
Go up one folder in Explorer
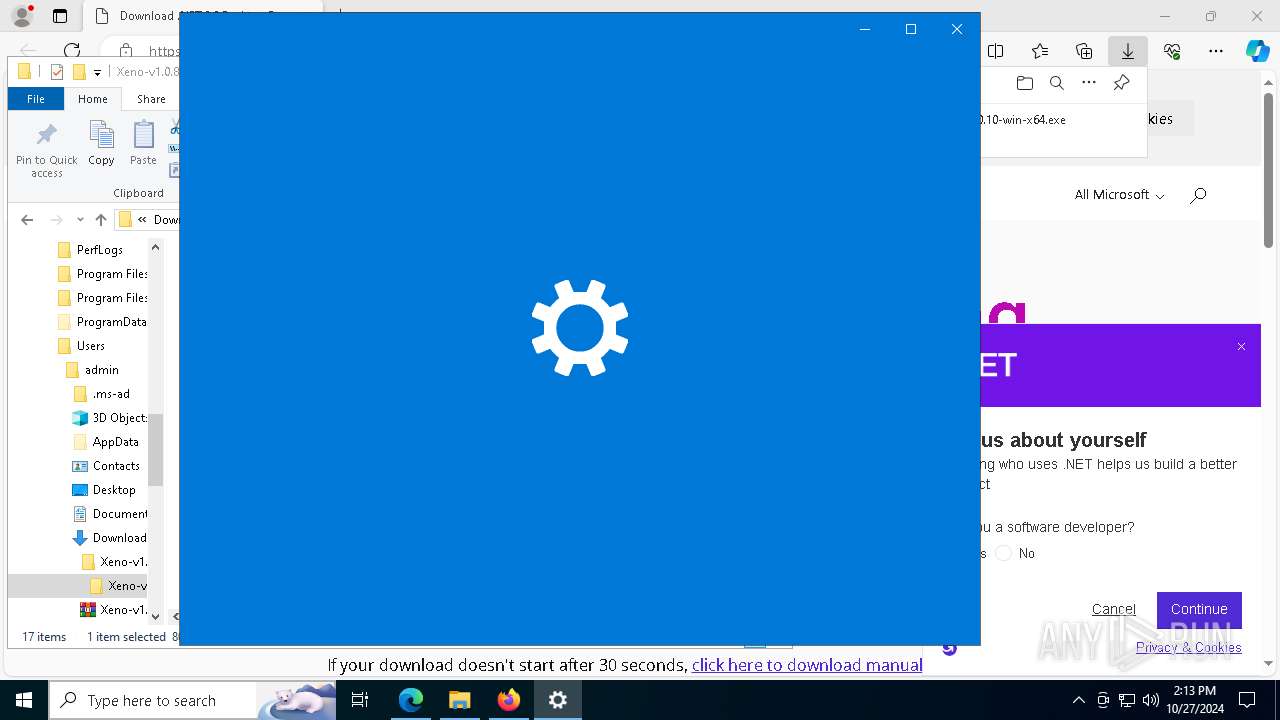pos(100,220)
